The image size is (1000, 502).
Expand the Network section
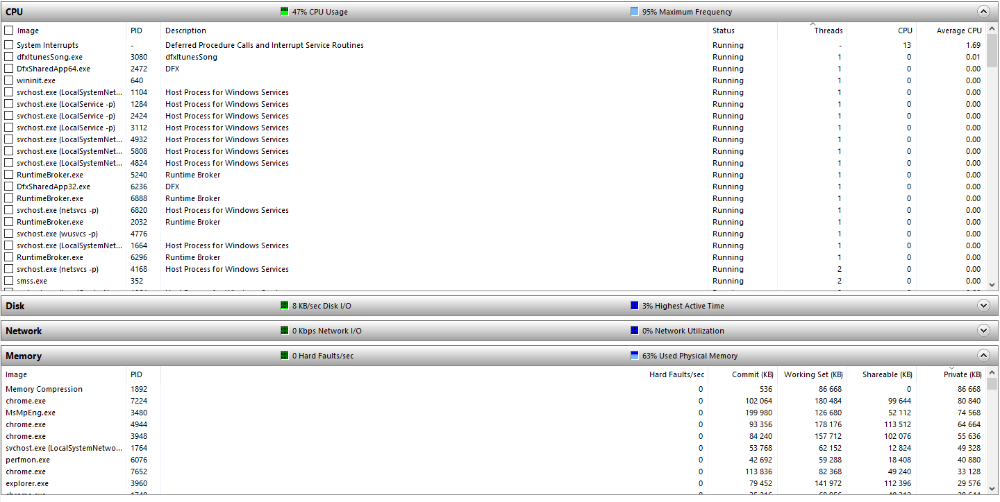click(x=983, y=330)
